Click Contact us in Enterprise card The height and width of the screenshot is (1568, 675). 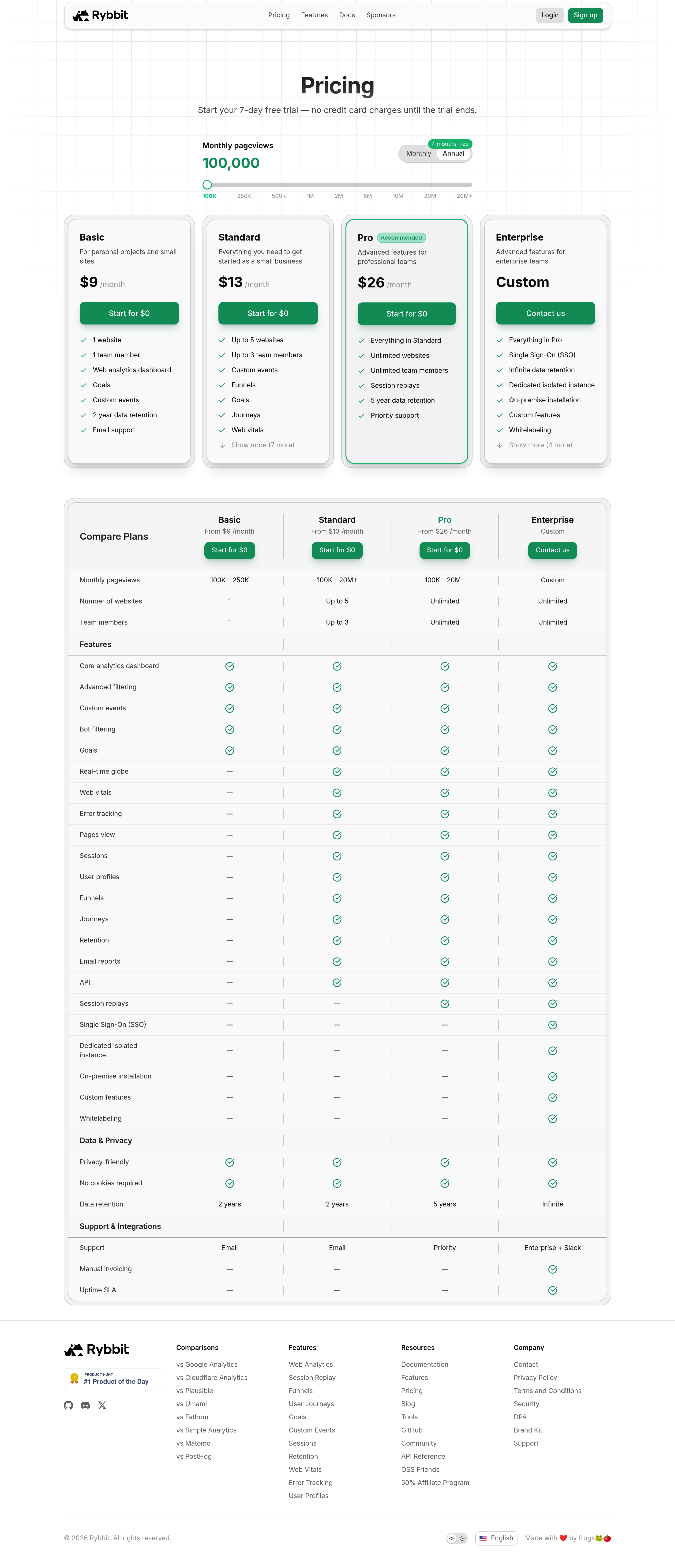tap(545, 313)
